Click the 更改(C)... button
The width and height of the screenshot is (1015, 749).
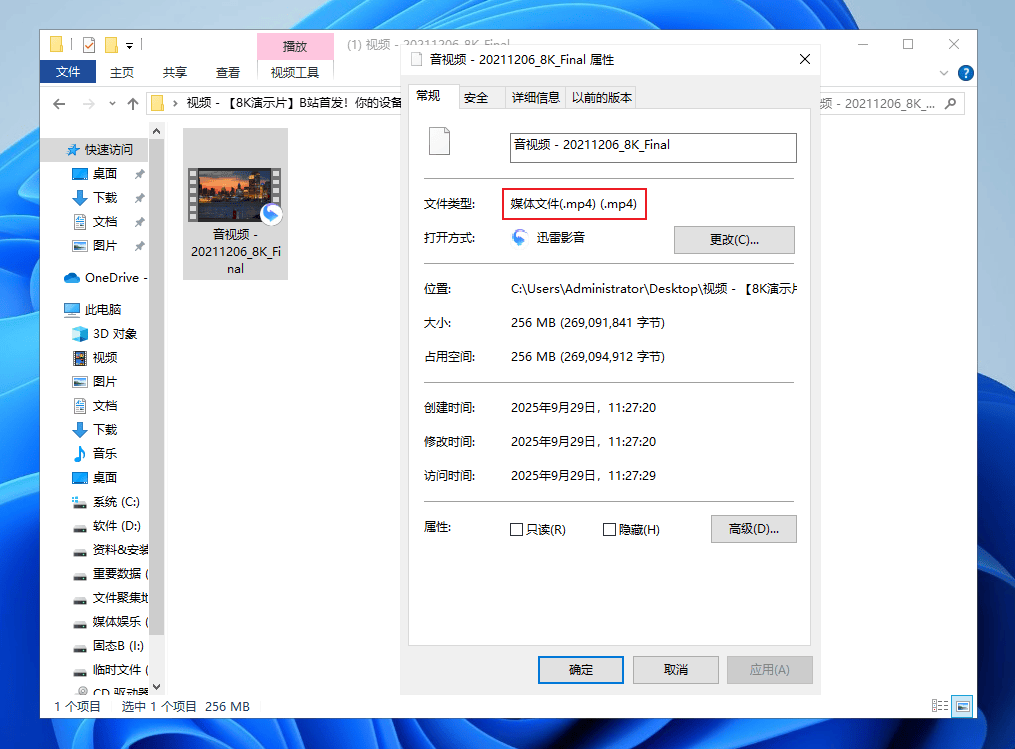click(734, 240)
